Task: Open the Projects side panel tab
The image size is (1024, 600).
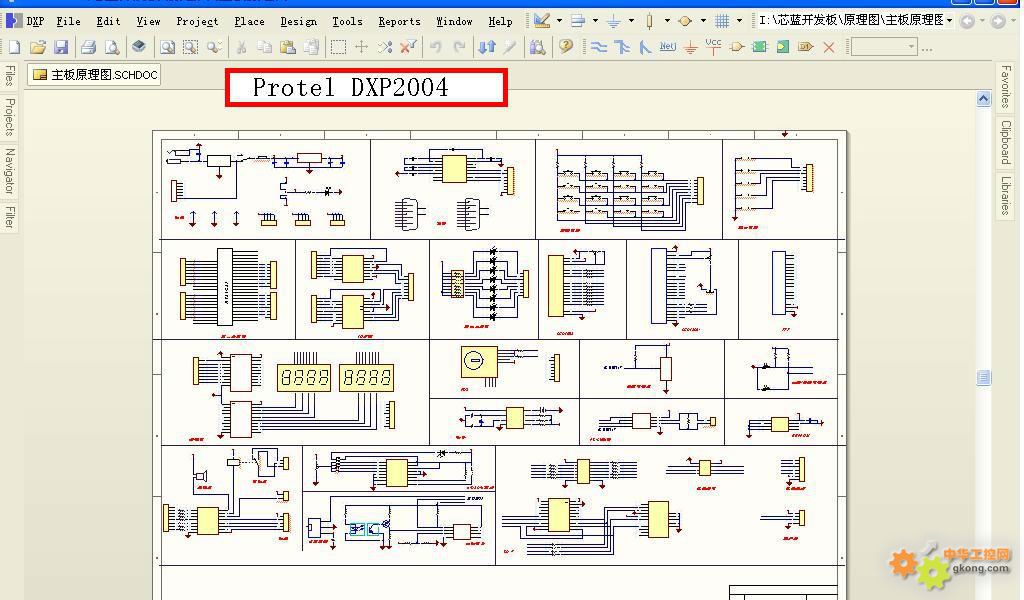Action: click(x=9, y=117)
